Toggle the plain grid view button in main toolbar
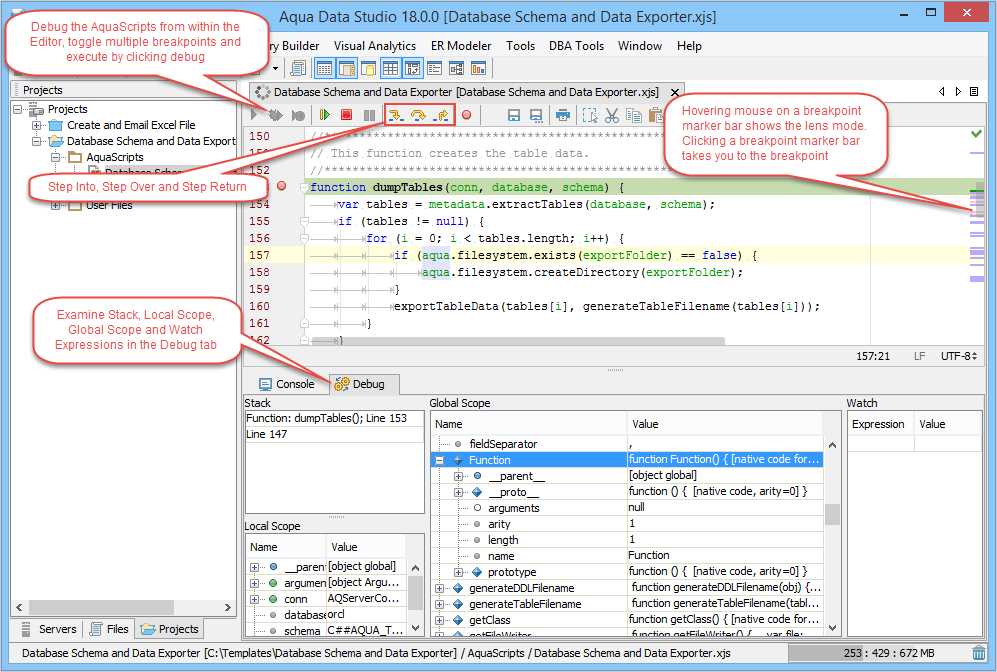 point(390,68)
